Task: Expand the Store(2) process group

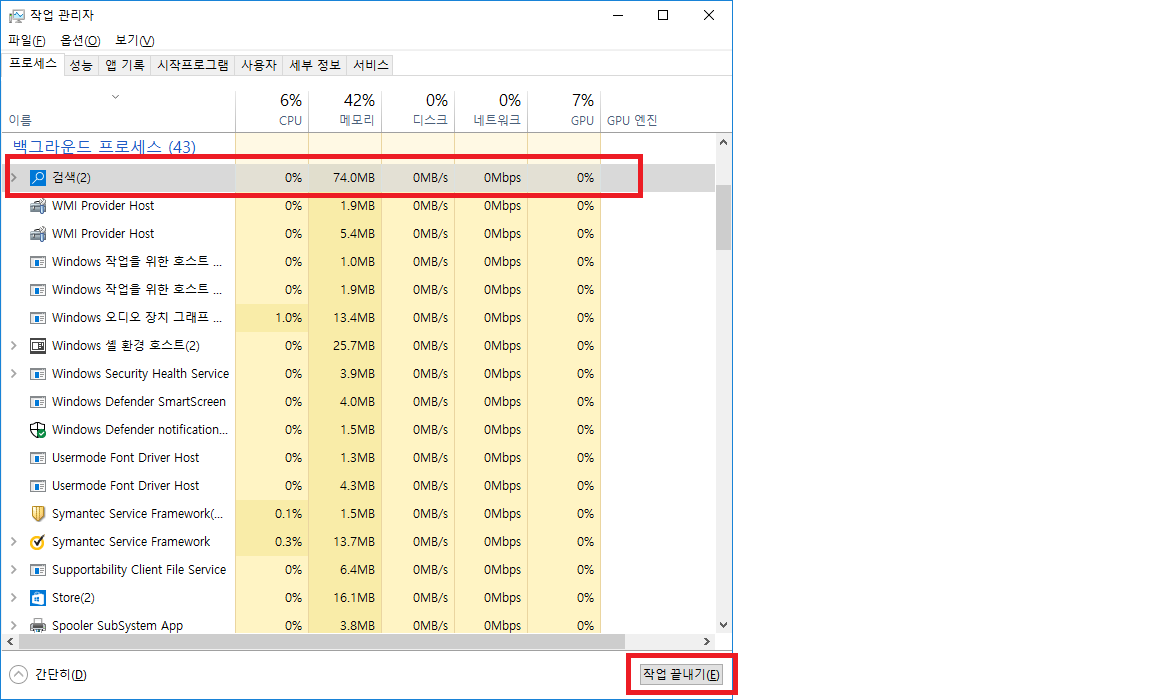Action: click(13, 598)
